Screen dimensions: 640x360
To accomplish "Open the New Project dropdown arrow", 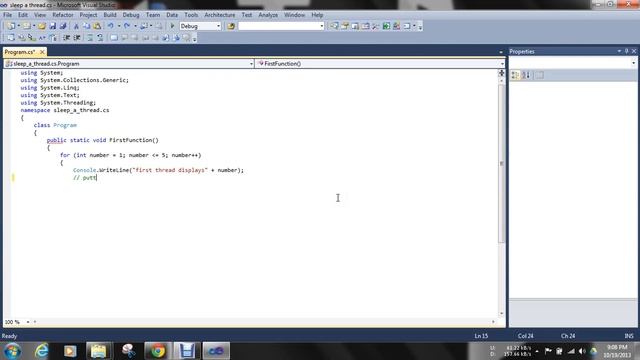I will 18,26.
